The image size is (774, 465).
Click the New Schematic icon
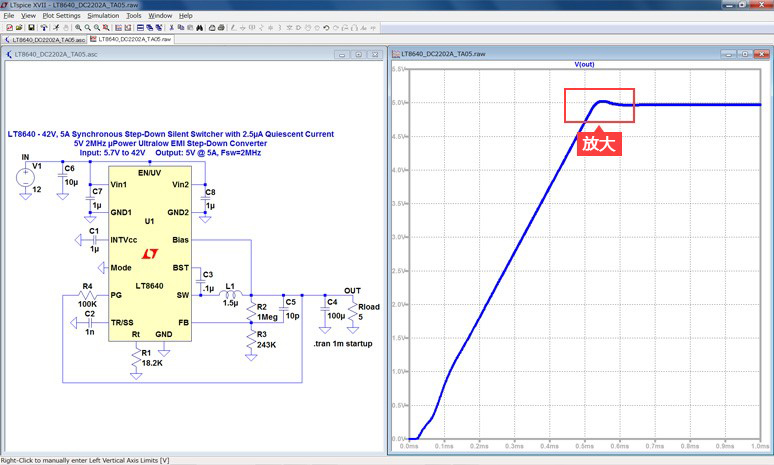(8, 27)
